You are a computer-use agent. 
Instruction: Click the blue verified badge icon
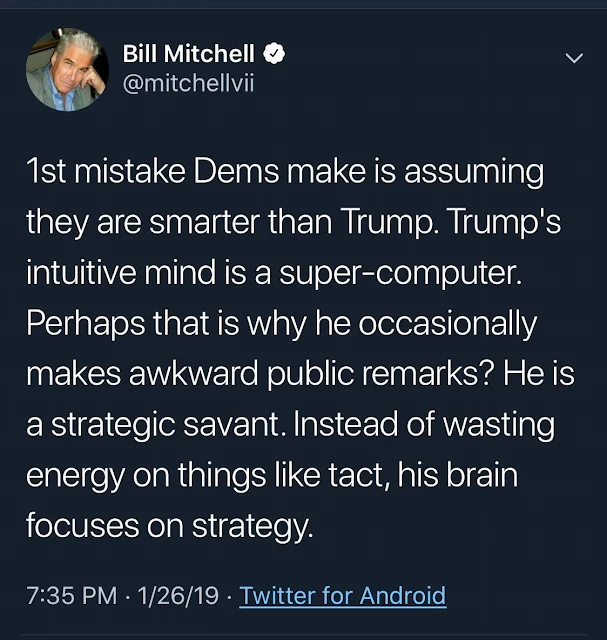pos(272,56)
